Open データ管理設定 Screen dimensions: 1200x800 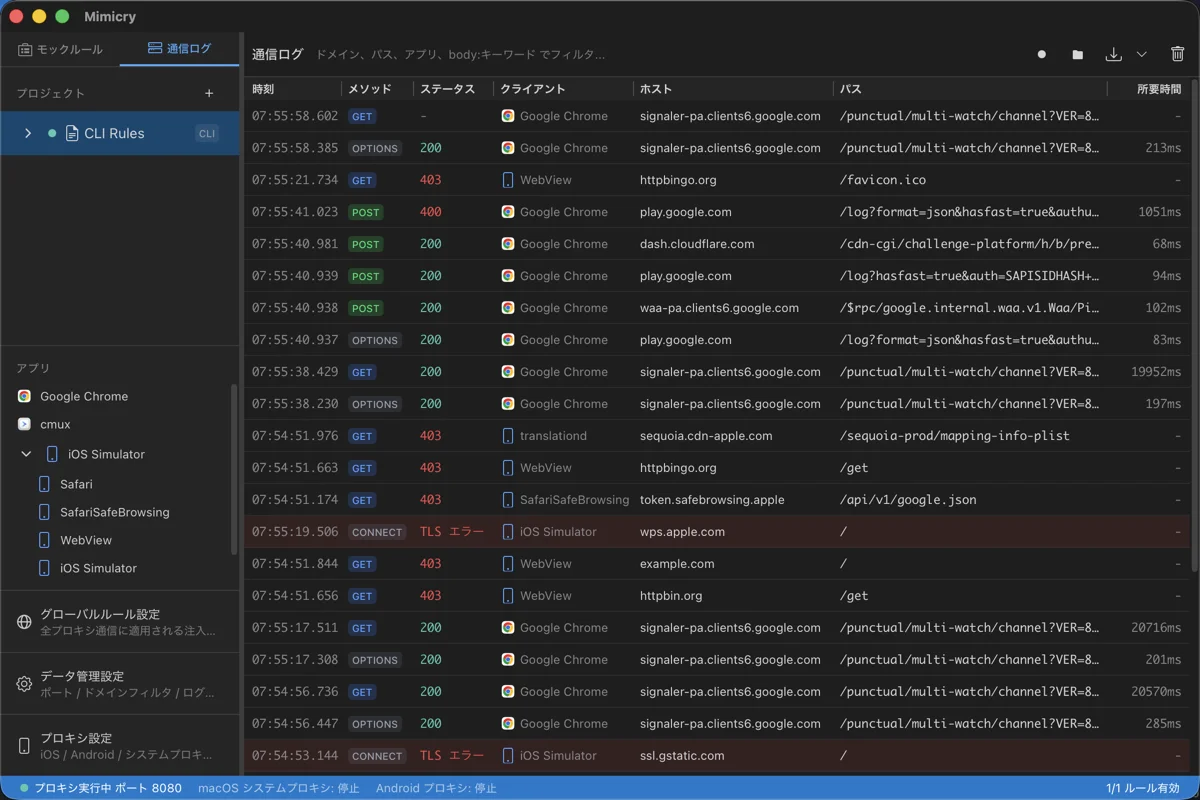pyautogui.click(x=120, y=684)
